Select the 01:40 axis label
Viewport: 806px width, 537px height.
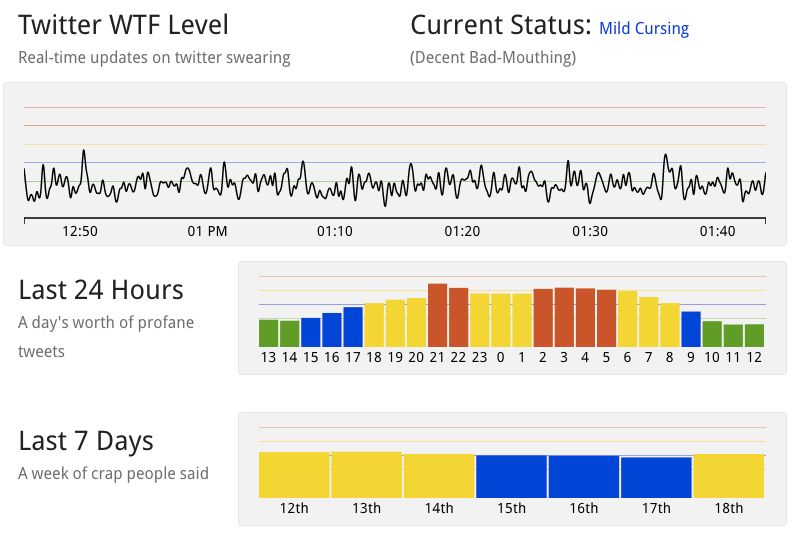(x=717, y=231)
